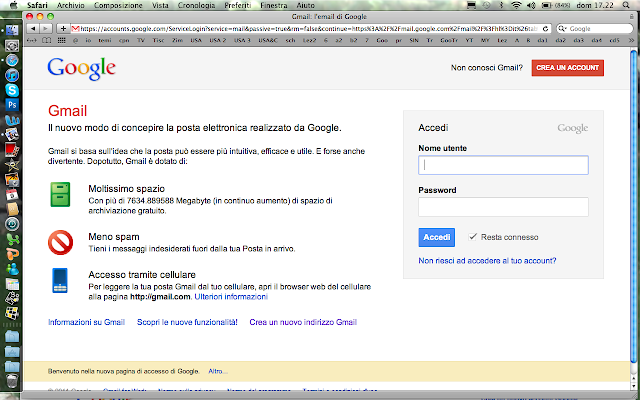640x400 pixels.
Task: Click the Password input field
Action: [503, 207]
